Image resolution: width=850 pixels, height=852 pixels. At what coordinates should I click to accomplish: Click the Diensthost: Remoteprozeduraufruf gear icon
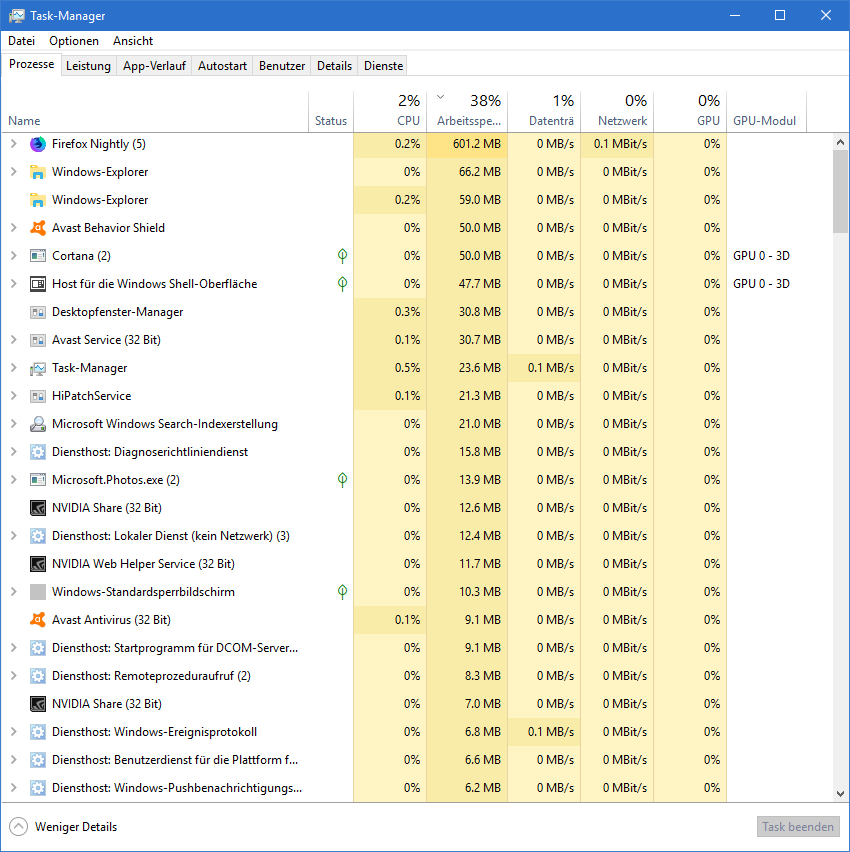(38, 676)
